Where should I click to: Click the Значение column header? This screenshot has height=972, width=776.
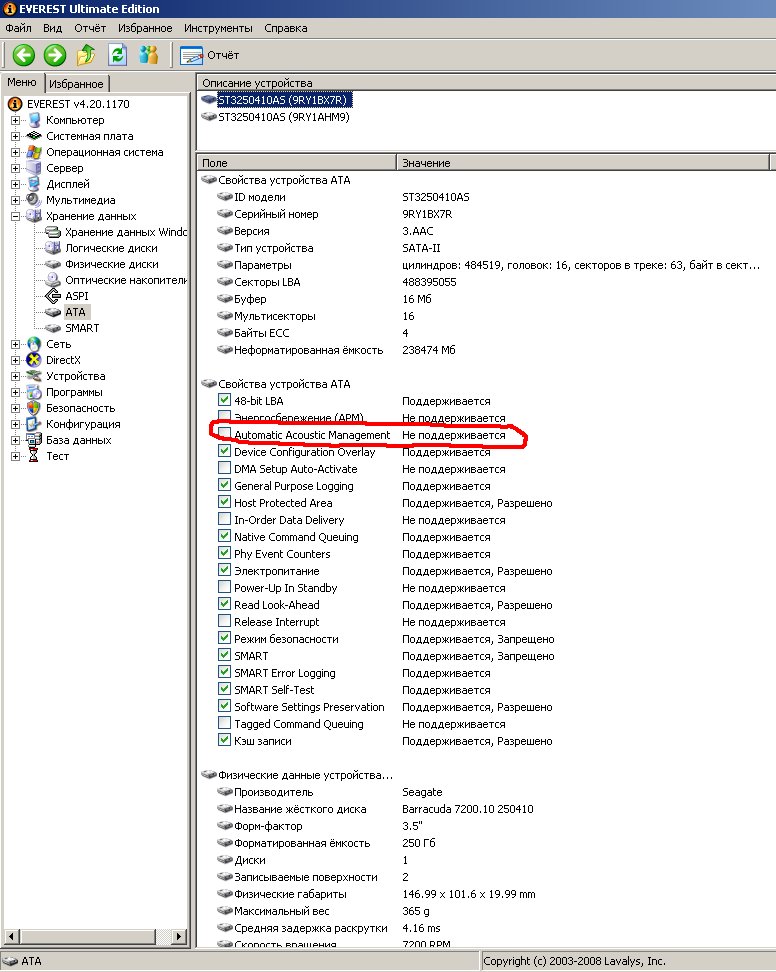(x=426, y=162)
